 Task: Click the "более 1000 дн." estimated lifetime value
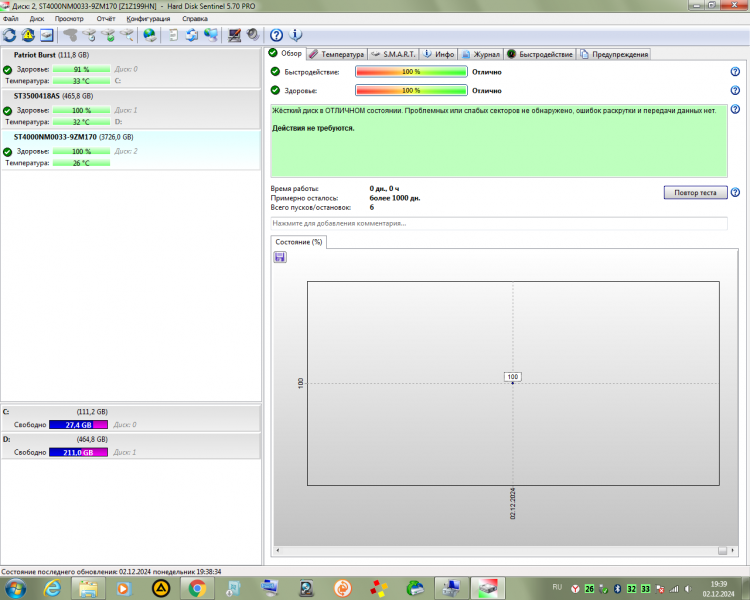[395, 198]
